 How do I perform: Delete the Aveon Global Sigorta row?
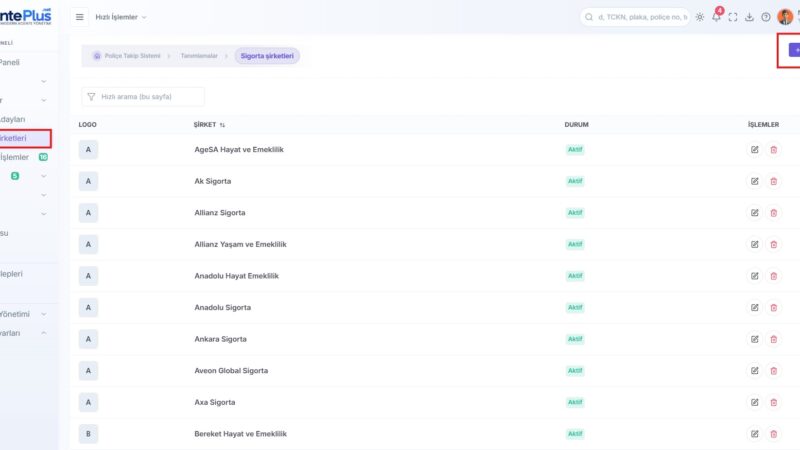pyautogui.click(x=773, y=371)
